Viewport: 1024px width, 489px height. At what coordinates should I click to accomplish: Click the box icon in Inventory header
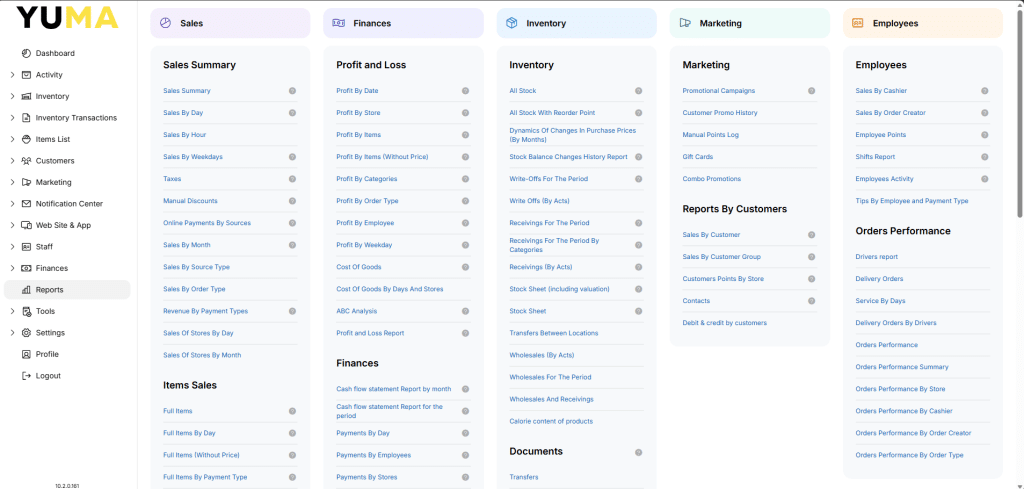click(x=511, y=23)
